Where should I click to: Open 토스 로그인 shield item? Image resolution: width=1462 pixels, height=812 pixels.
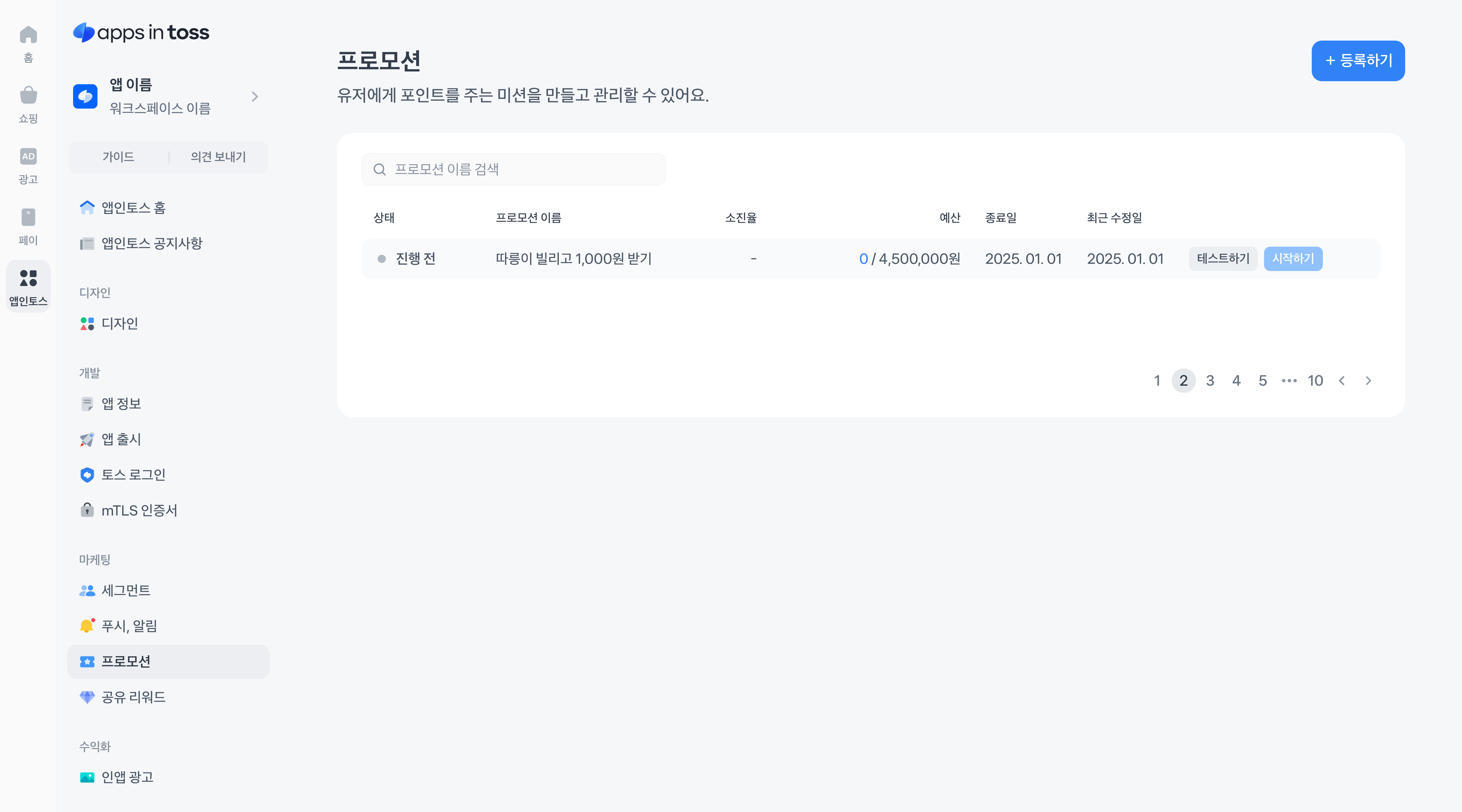(133, 475)
